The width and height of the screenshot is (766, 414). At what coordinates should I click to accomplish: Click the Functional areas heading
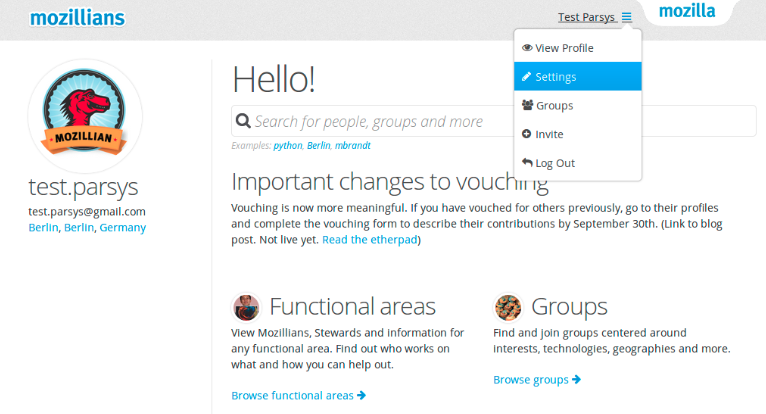(352, 306)
